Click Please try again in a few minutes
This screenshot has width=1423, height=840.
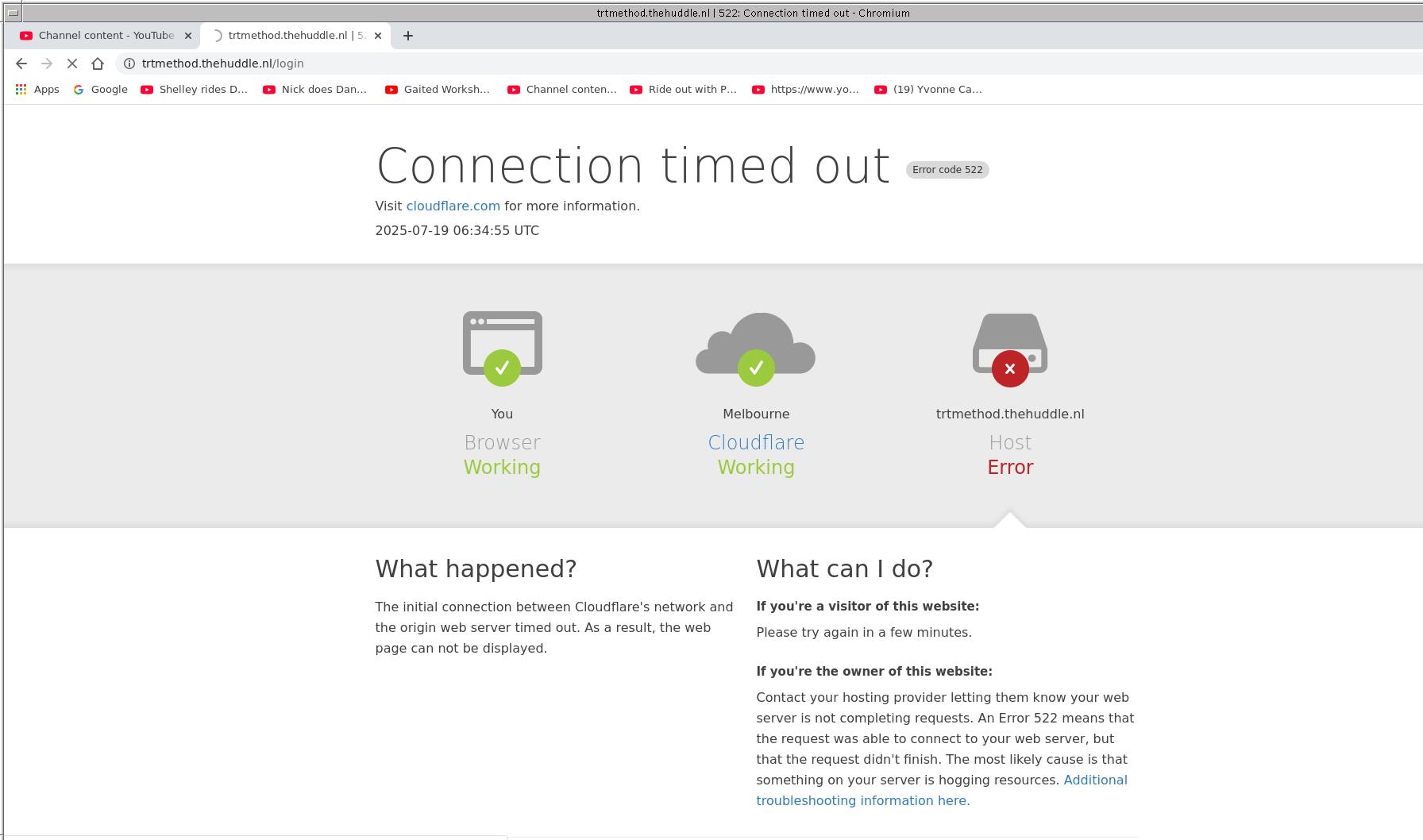coord(864,633)
